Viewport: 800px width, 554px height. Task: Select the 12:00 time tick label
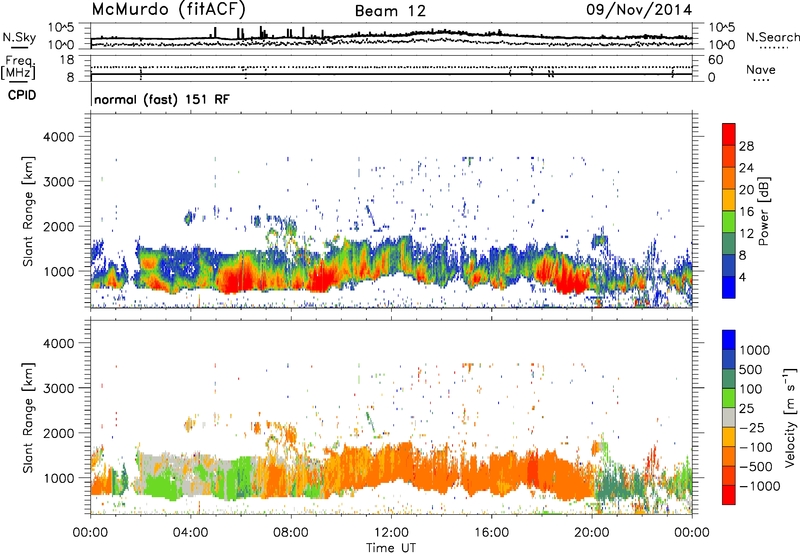pos(391,533)
